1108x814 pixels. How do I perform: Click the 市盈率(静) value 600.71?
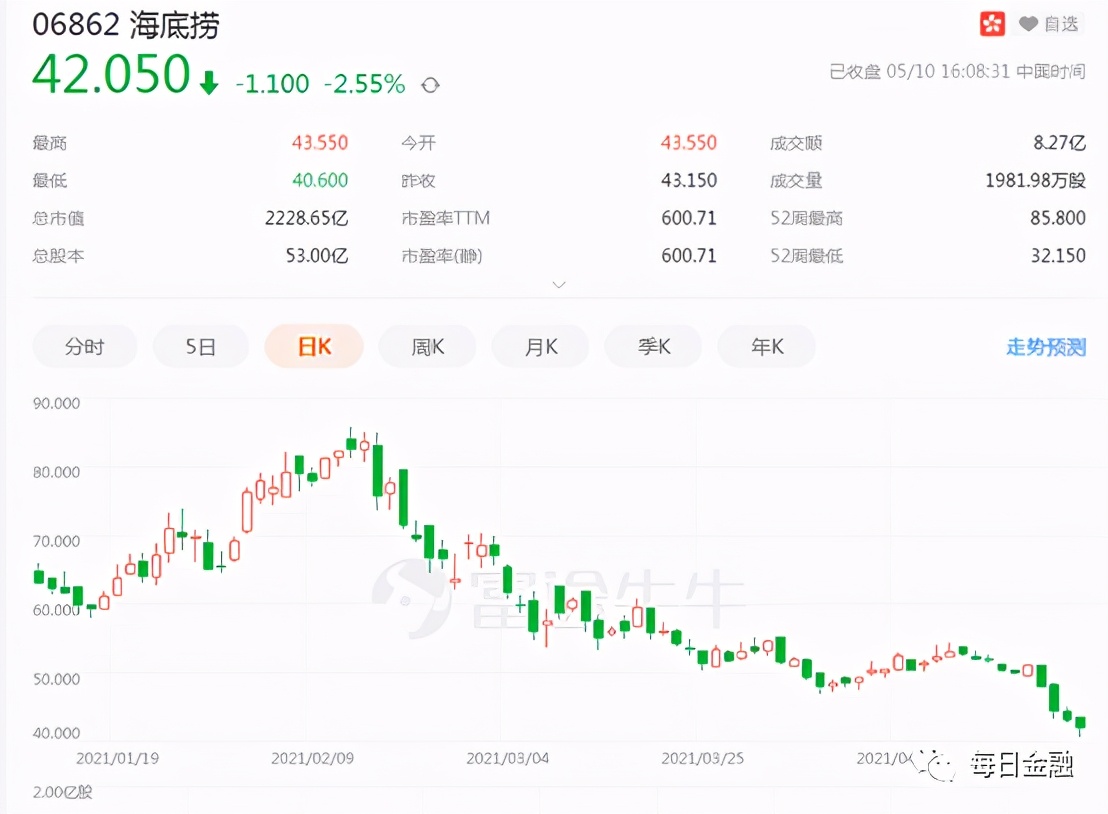689,256
